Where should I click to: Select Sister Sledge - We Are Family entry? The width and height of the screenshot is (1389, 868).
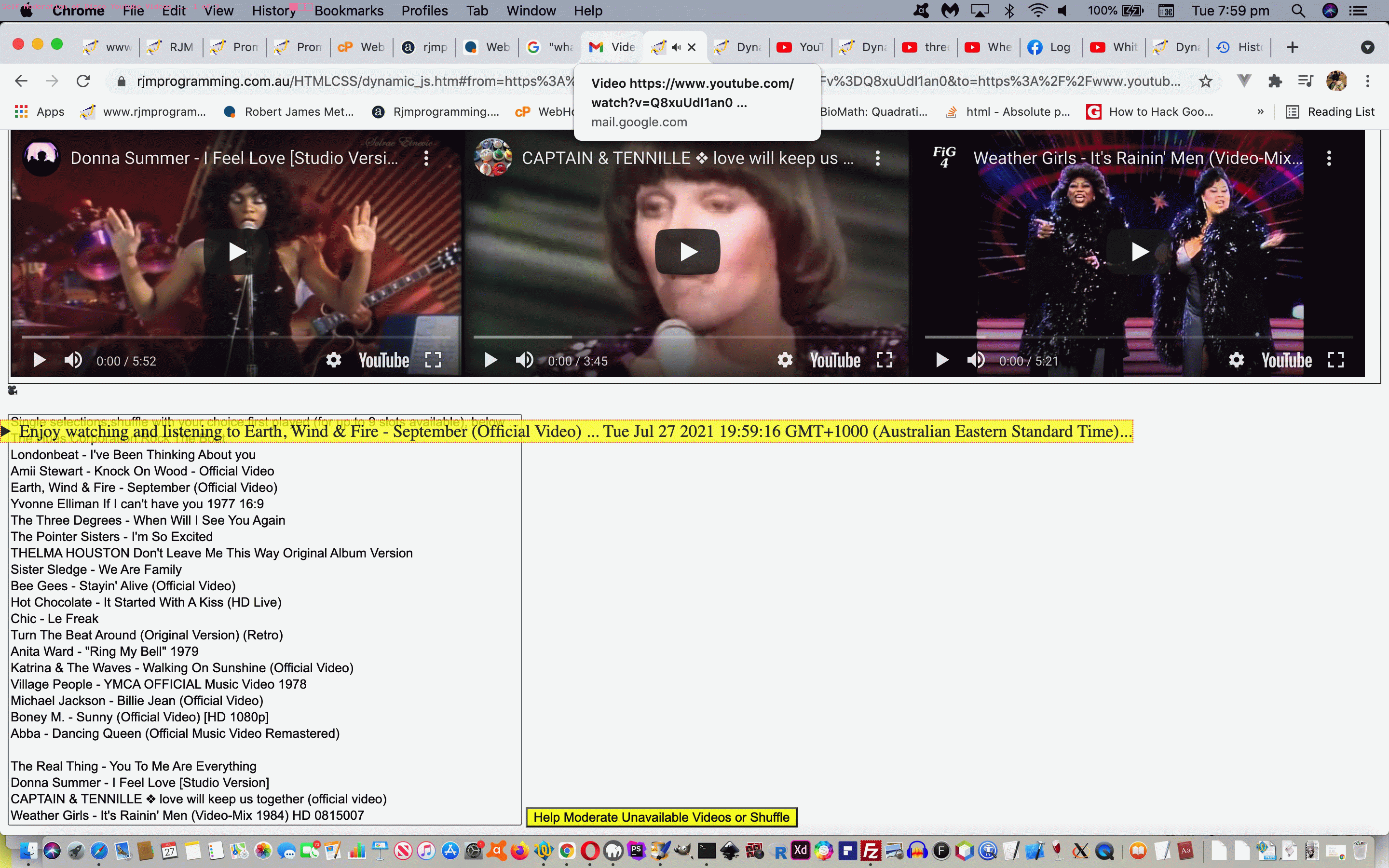click(96, 570)
